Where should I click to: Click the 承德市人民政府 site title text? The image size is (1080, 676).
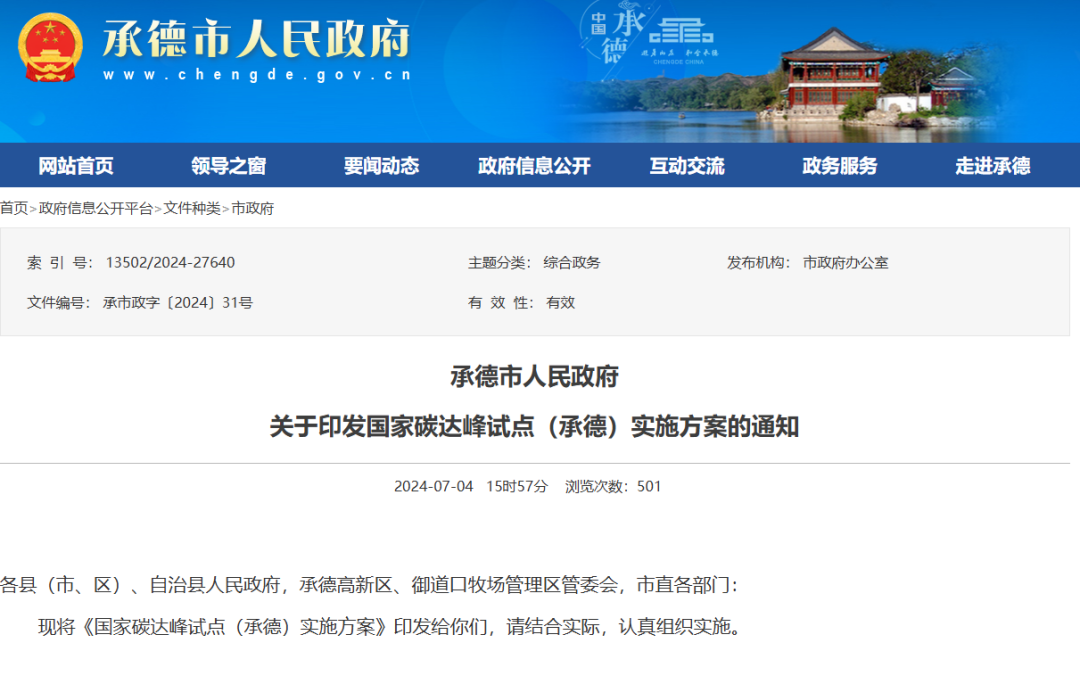(256, 38)
